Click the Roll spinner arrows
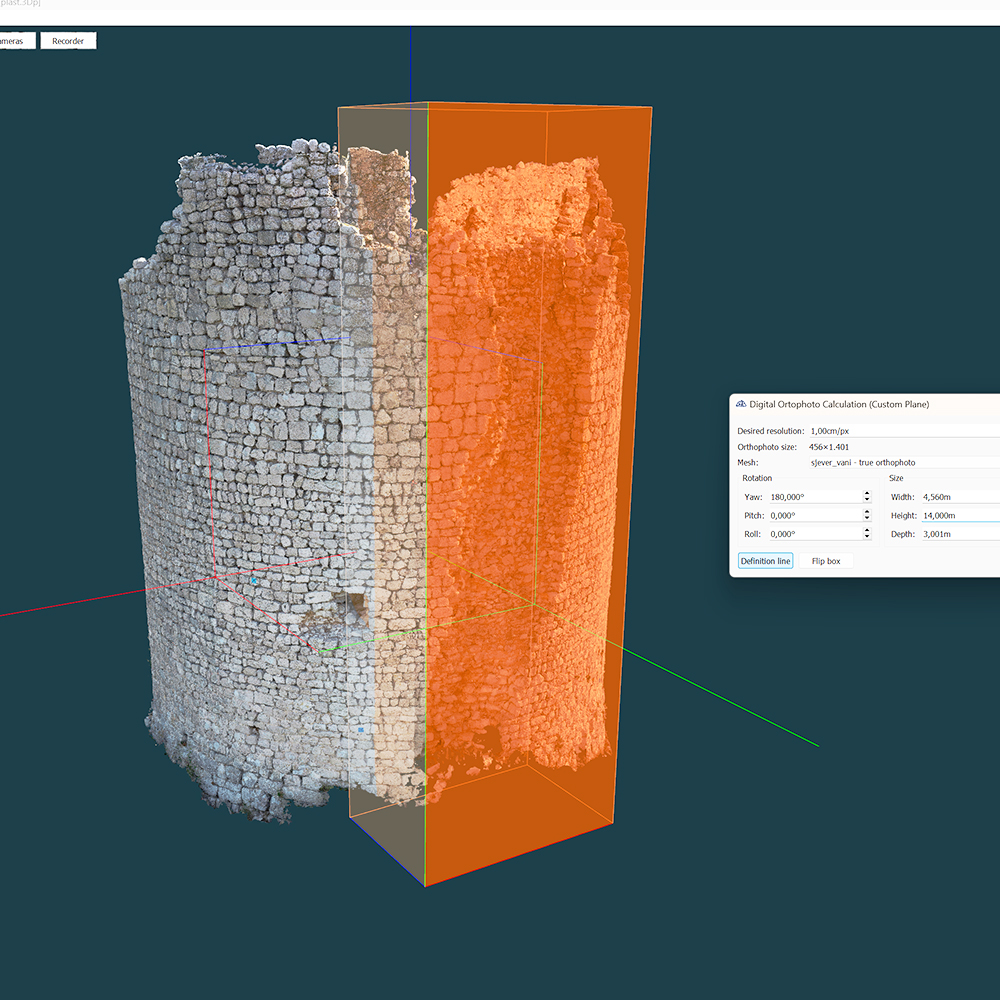The width and height of the screenshot is (1000, 1000). 867,533
